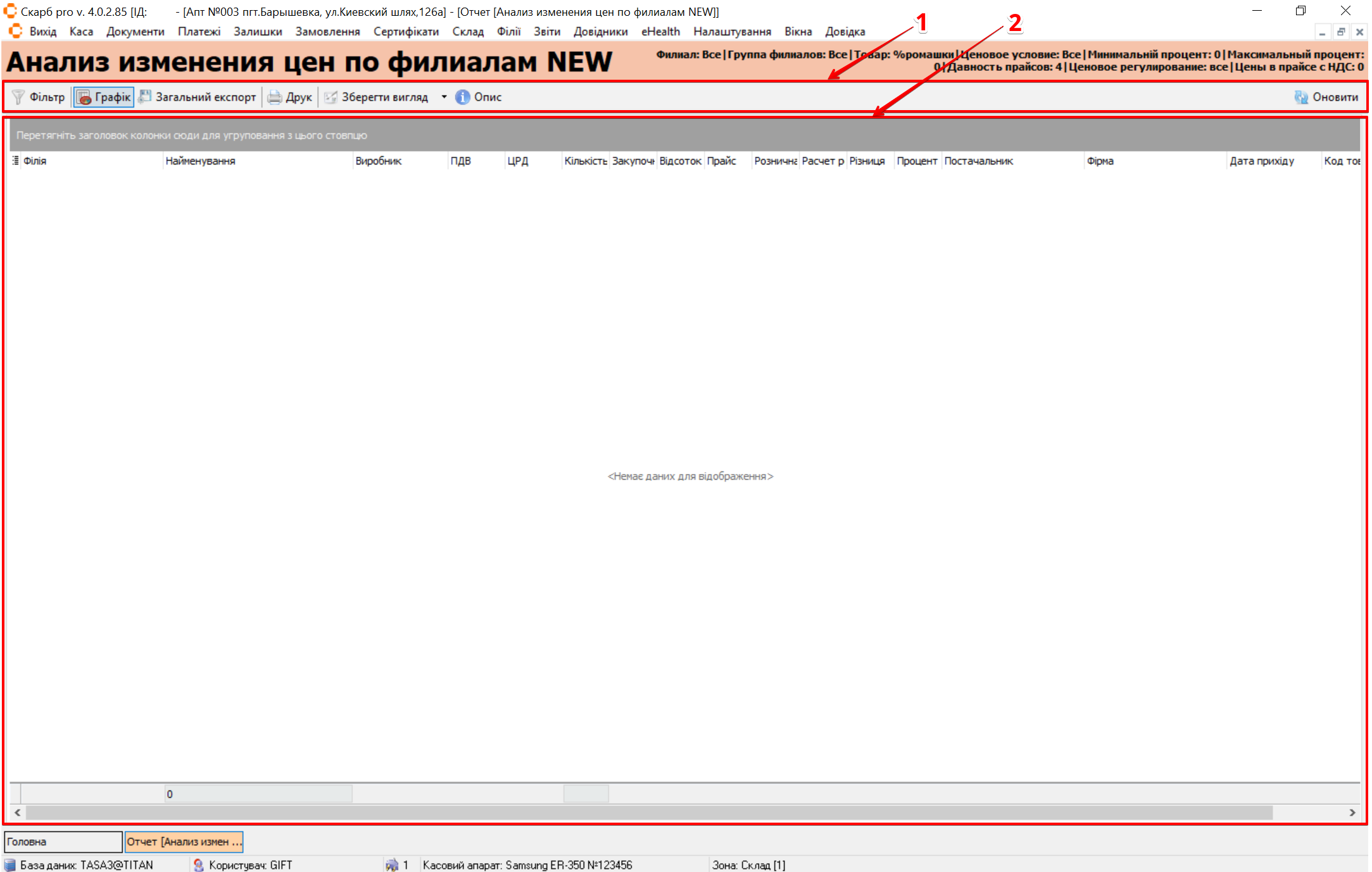Screen dimensions: 1372x872
Task: Refresh data with Оновити
Action: pyautogui.click(x=1326, y=97)
